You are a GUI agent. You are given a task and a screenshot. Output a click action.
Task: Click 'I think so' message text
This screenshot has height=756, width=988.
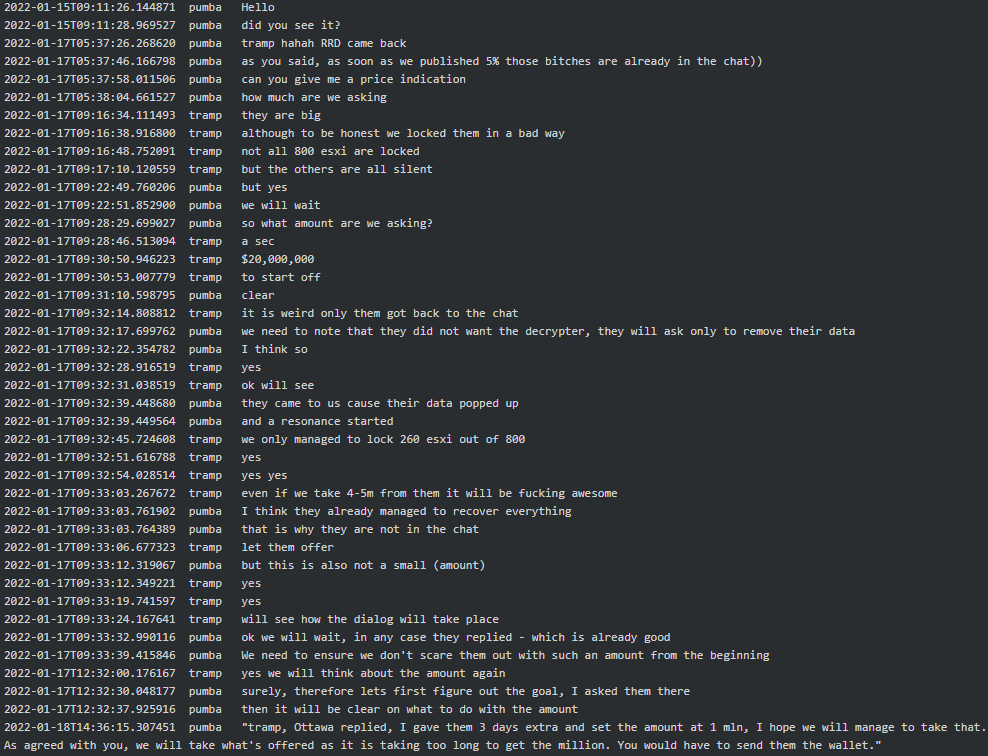[x=274, y=349]
